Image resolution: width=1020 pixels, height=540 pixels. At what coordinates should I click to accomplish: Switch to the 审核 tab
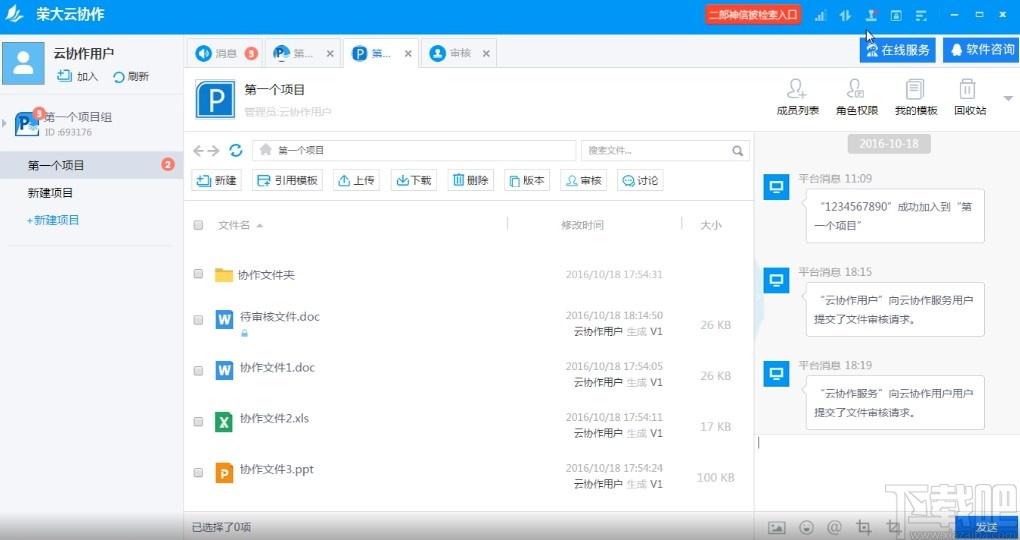click(459, 54)
